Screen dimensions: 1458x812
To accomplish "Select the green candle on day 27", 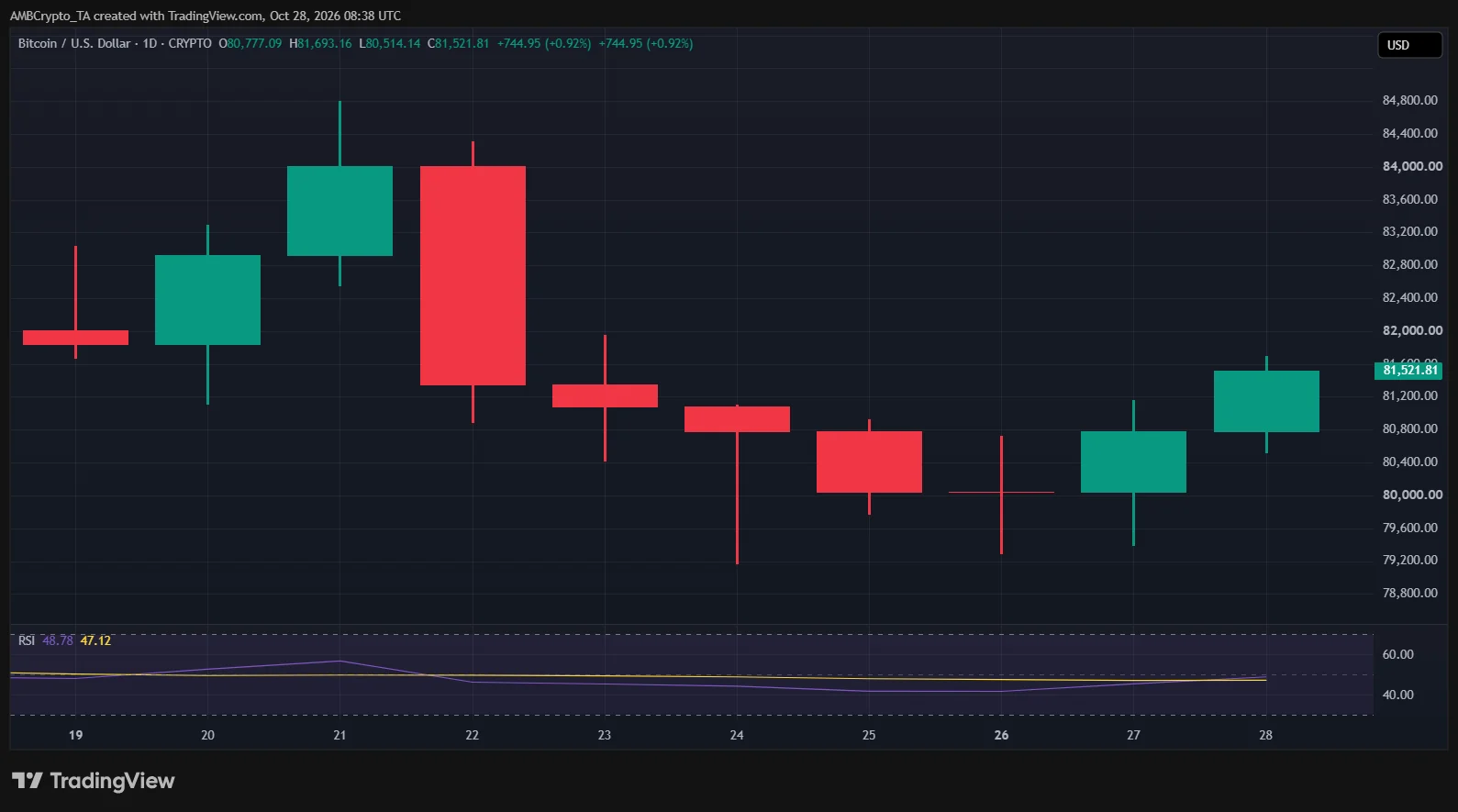I will click(1133, 462).
